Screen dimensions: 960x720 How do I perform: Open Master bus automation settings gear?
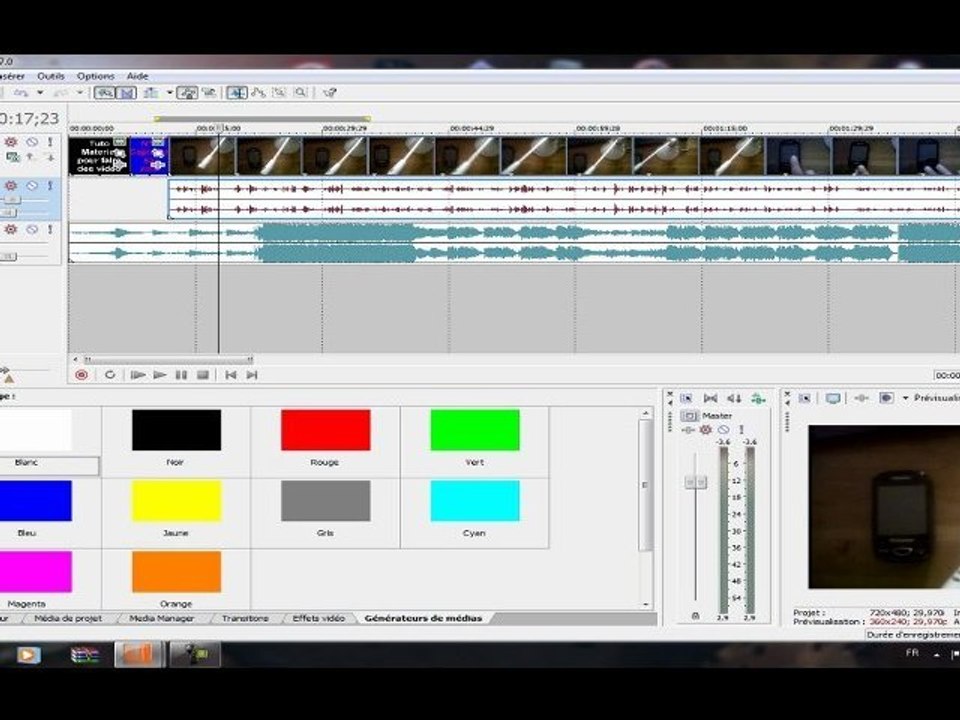coord(706,430)
